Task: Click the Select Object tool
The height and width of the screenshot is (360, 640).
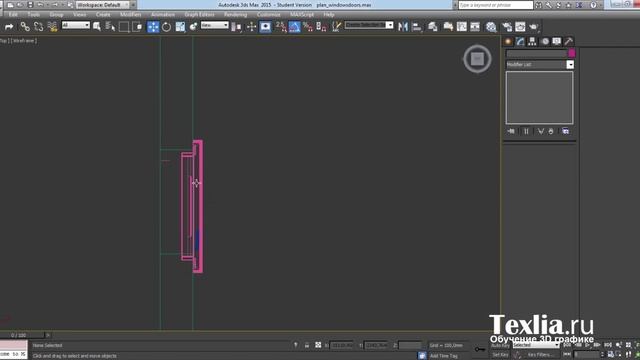Action: [x=97, y=27]
